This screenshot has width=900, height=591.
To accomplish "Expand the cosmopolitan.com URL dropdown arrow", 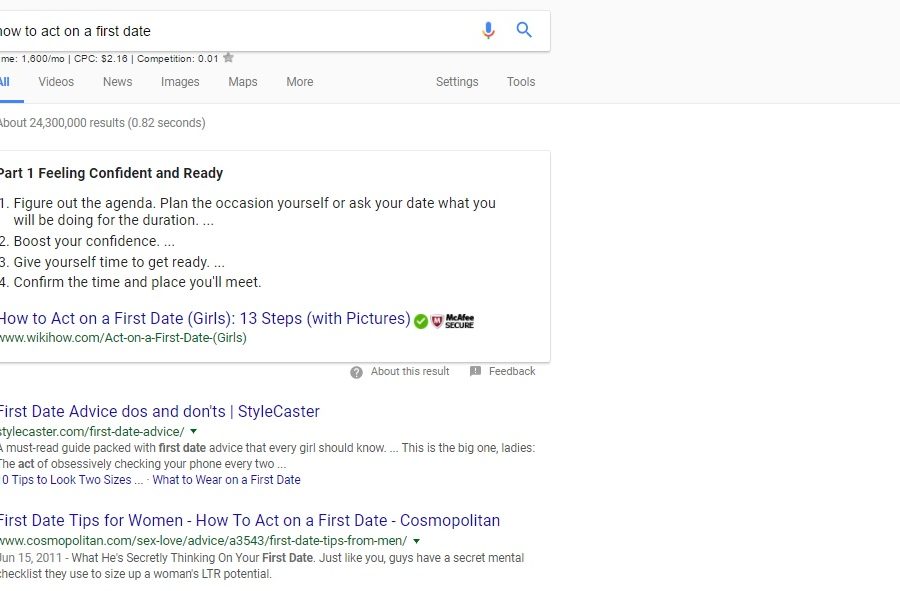I will coord(416,541).
